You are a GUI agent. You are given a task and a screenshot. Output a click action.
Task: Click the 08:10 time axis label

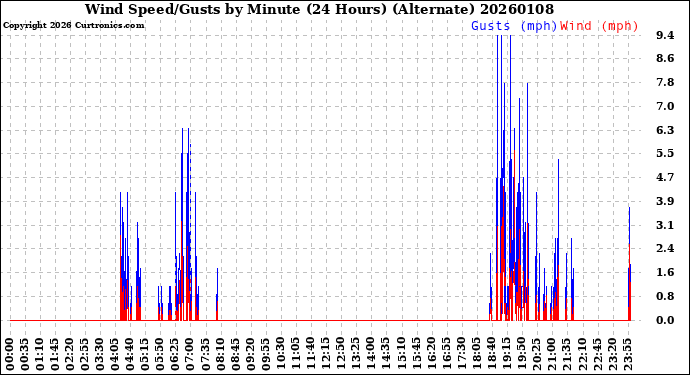coord(220,355)
